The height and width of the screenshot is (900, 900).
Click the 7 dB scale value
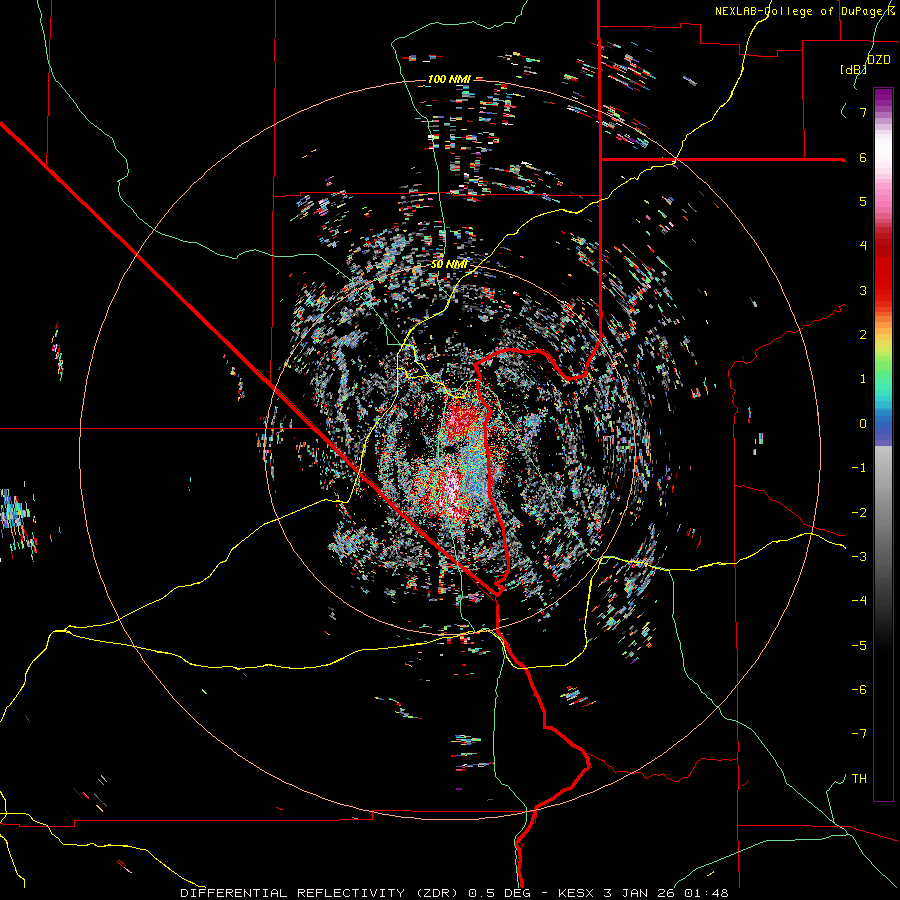tap(863, 112)
